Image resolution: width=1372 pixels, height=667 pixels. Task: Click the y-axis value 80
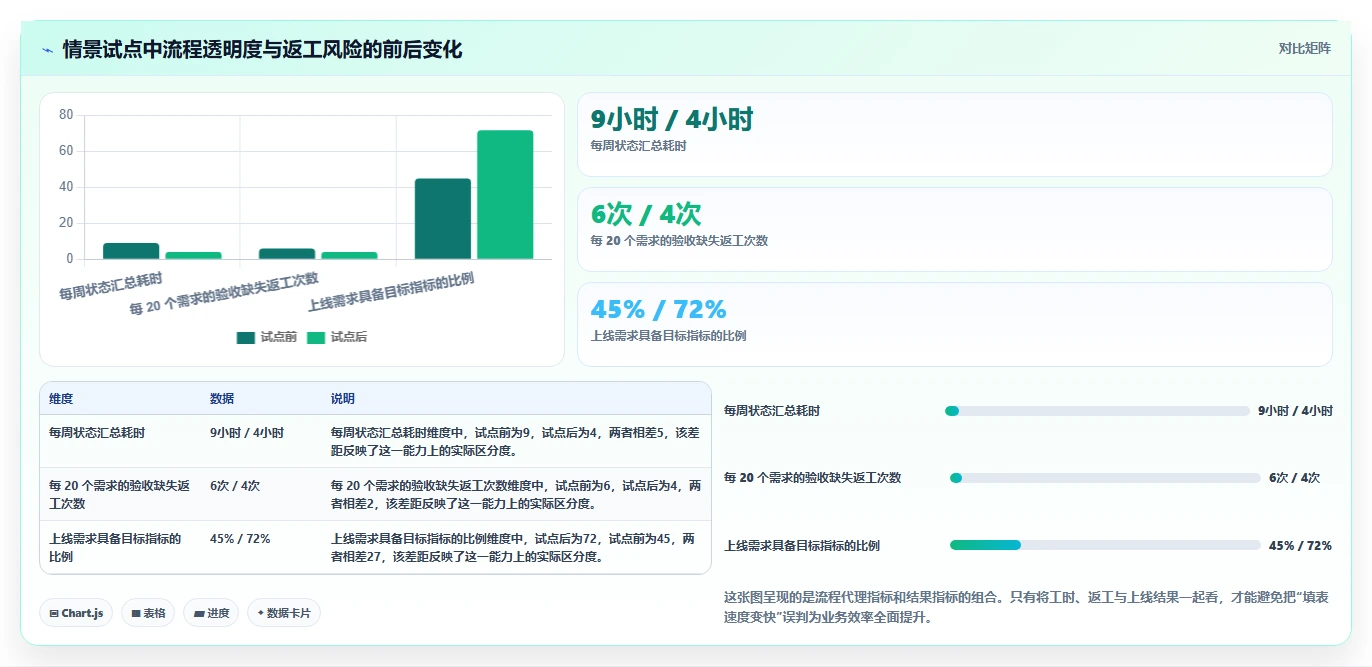(x=66, y=115)
